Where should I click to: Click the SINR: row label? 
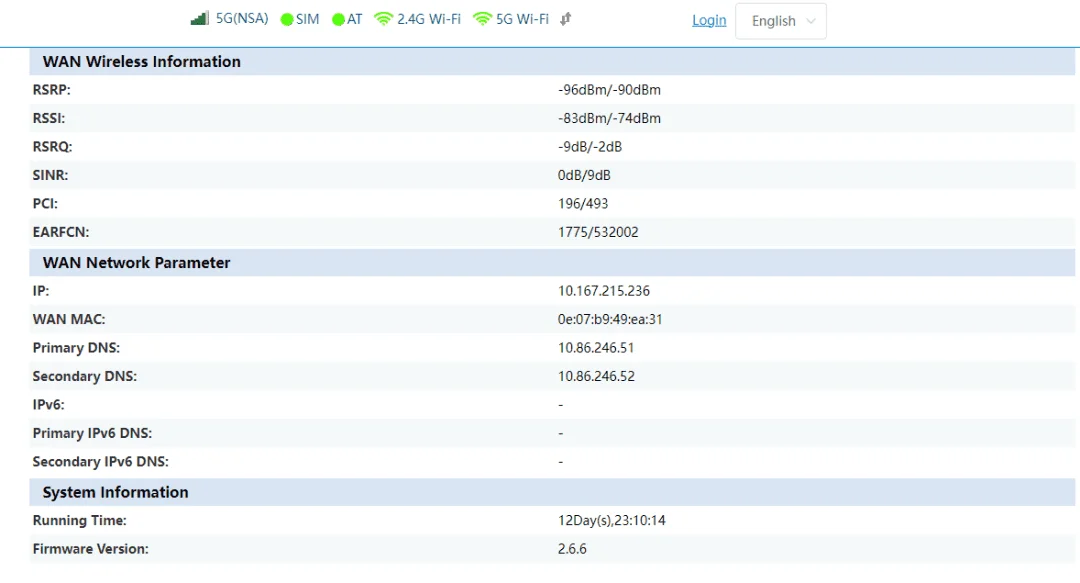pyautogui.click(x=50, y=175)
